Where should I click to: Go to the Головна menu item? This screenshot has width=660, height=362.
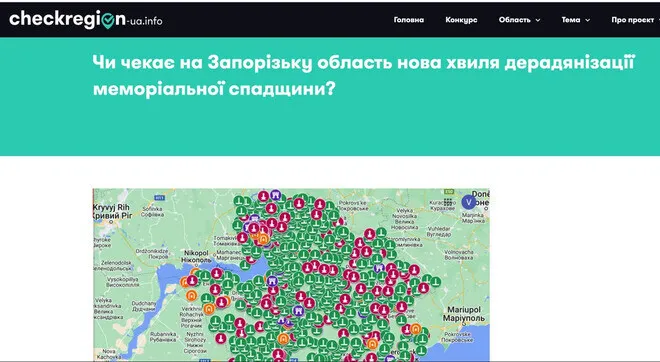click(x=409, y=20)
